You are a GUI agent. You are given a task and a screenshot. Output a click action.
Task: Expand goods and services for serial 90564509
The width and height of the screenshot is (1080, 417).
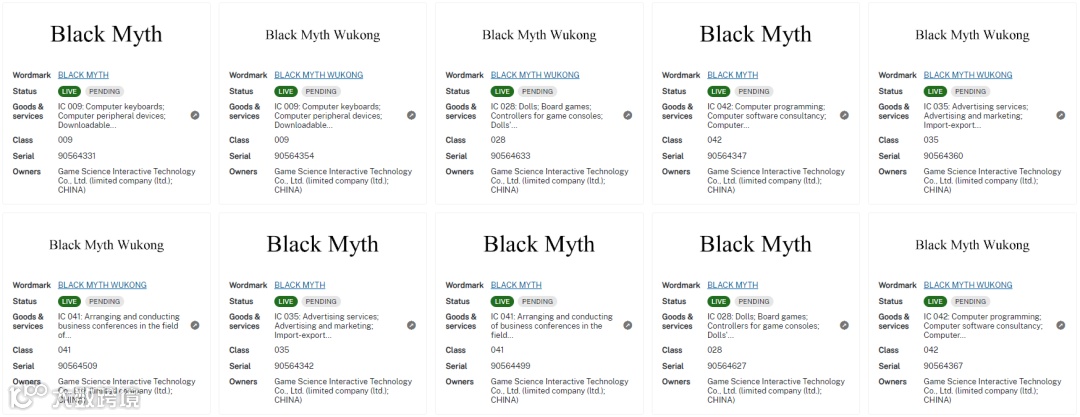point(195,325)
